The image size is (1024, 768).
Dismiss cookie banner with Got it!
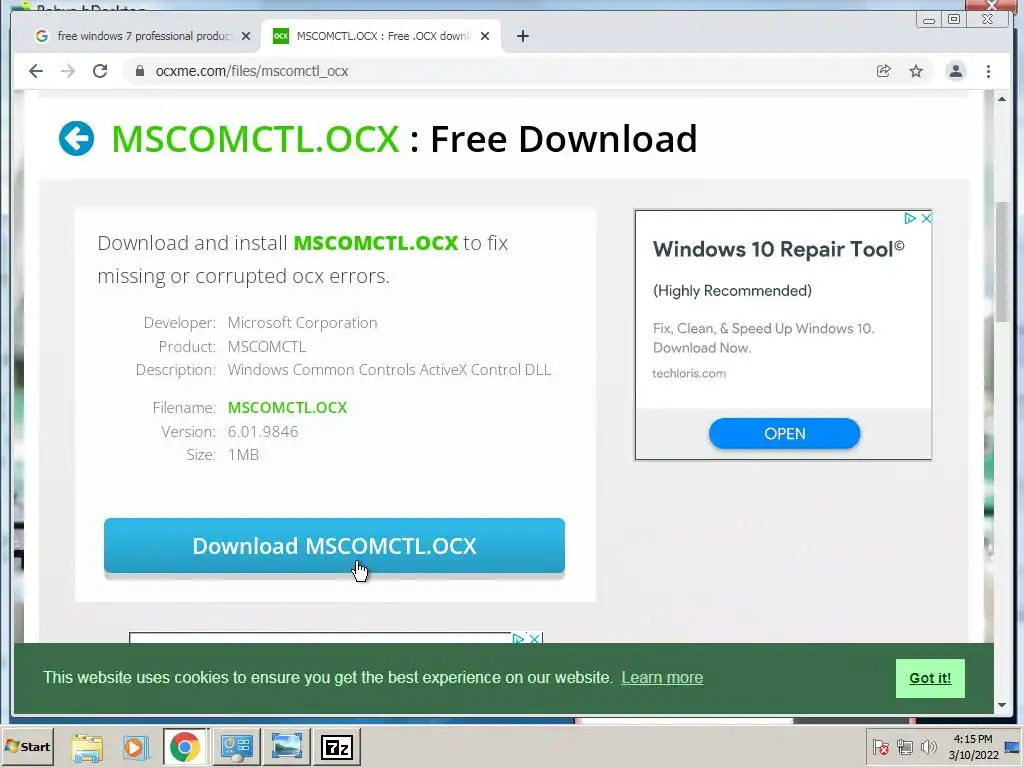[x=930, y=678]
